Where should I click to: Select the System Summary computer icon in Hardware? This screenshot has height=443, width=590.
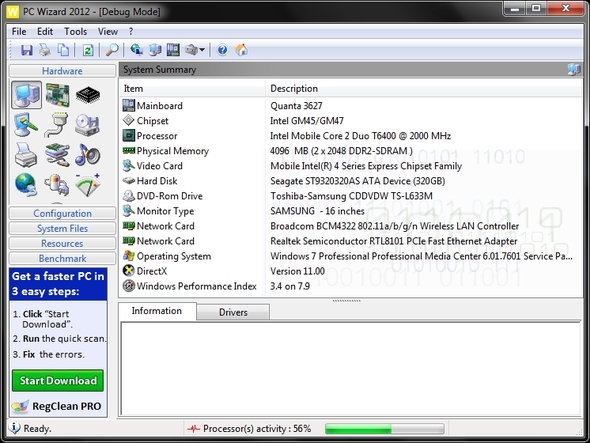tap(26, 95)
